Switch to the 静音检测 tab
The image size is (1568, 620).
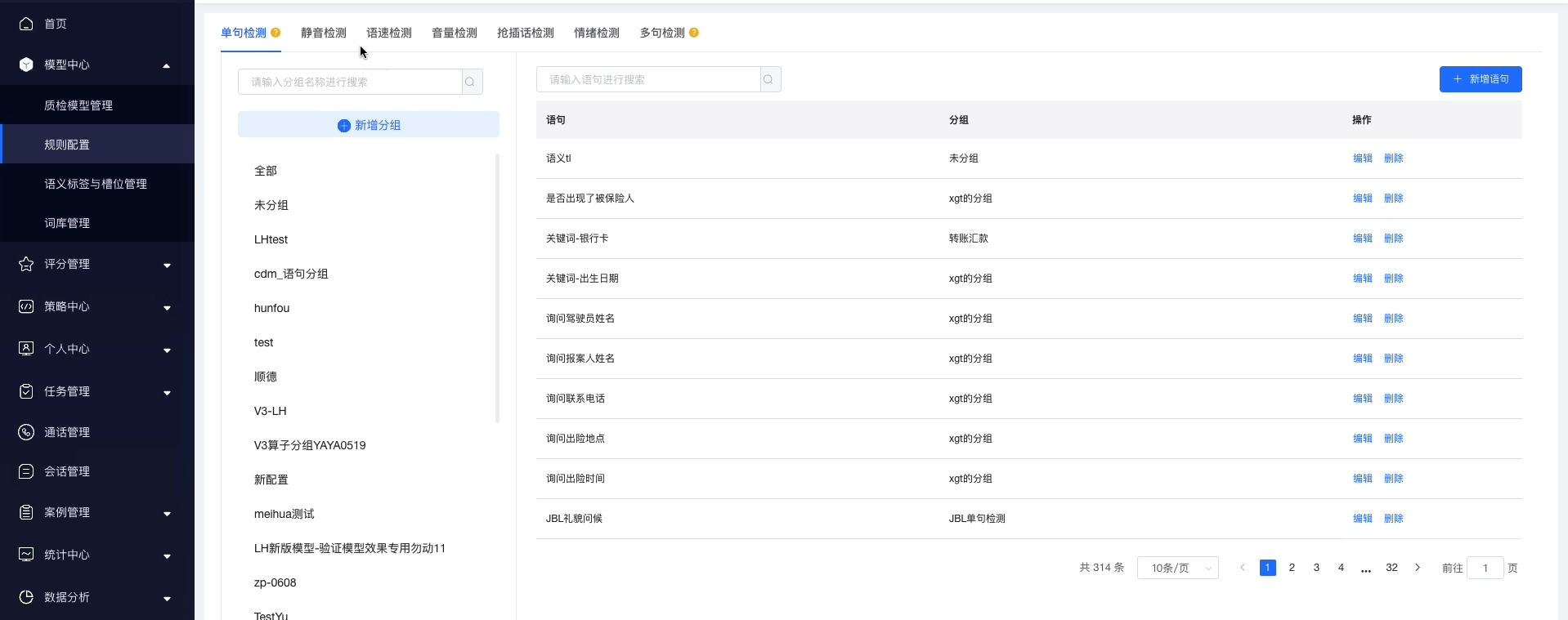point(324,33)
